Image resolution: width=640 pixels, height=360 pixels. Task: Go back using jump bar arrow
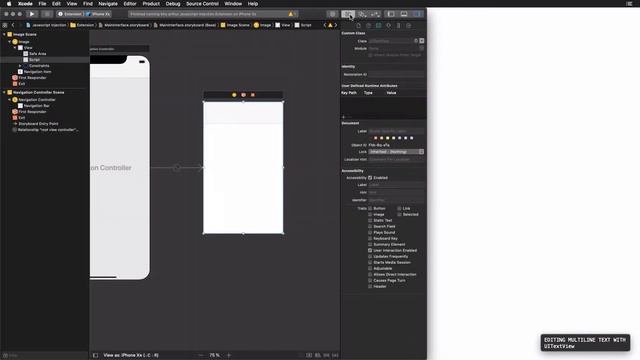pyautogui.click(x=13, y=25)
